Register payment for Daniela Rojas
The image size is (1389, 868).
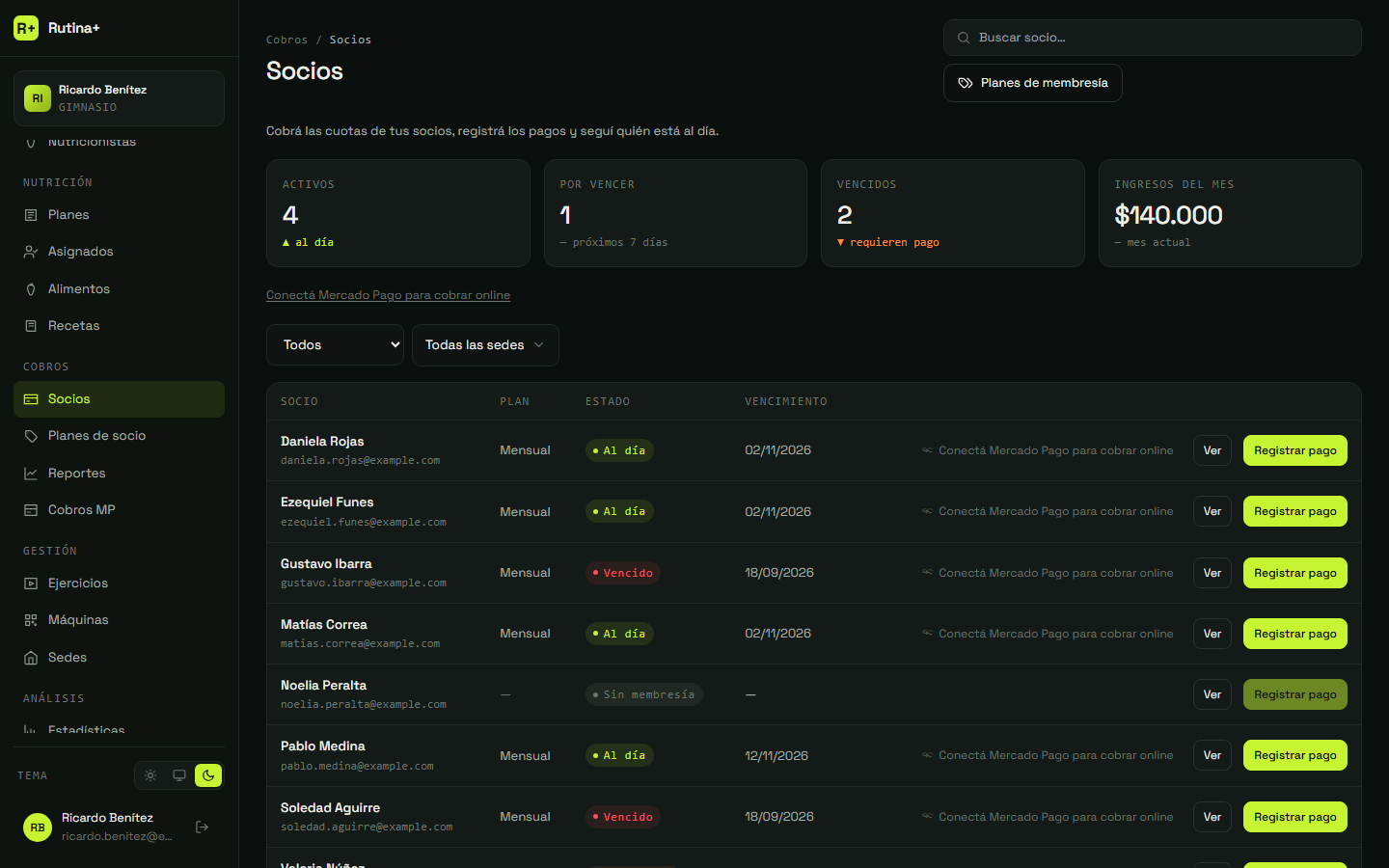click(1294, 450)
